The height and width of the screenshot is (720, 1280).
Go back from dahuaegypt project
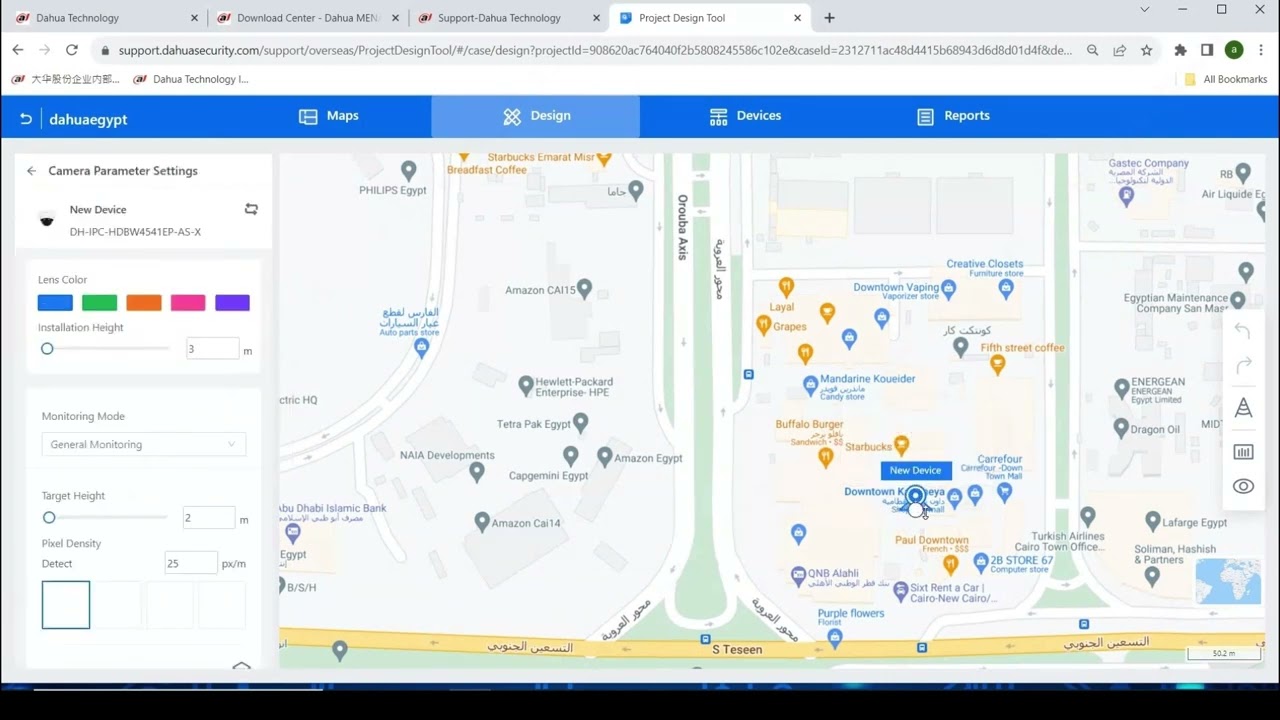(x=26, y=119)
